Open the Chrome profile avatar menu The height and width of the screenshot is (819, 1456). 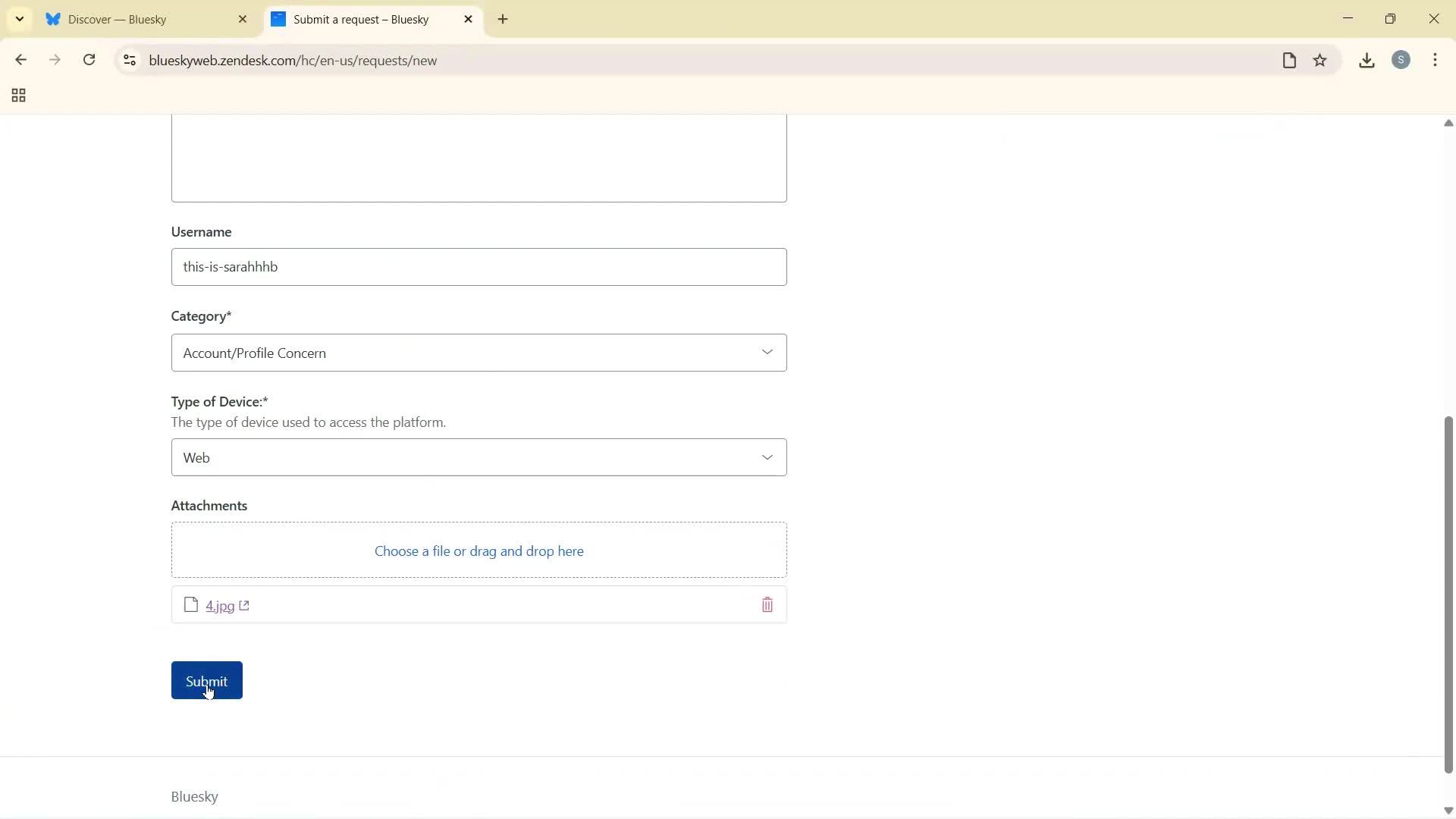[1402, 60]
